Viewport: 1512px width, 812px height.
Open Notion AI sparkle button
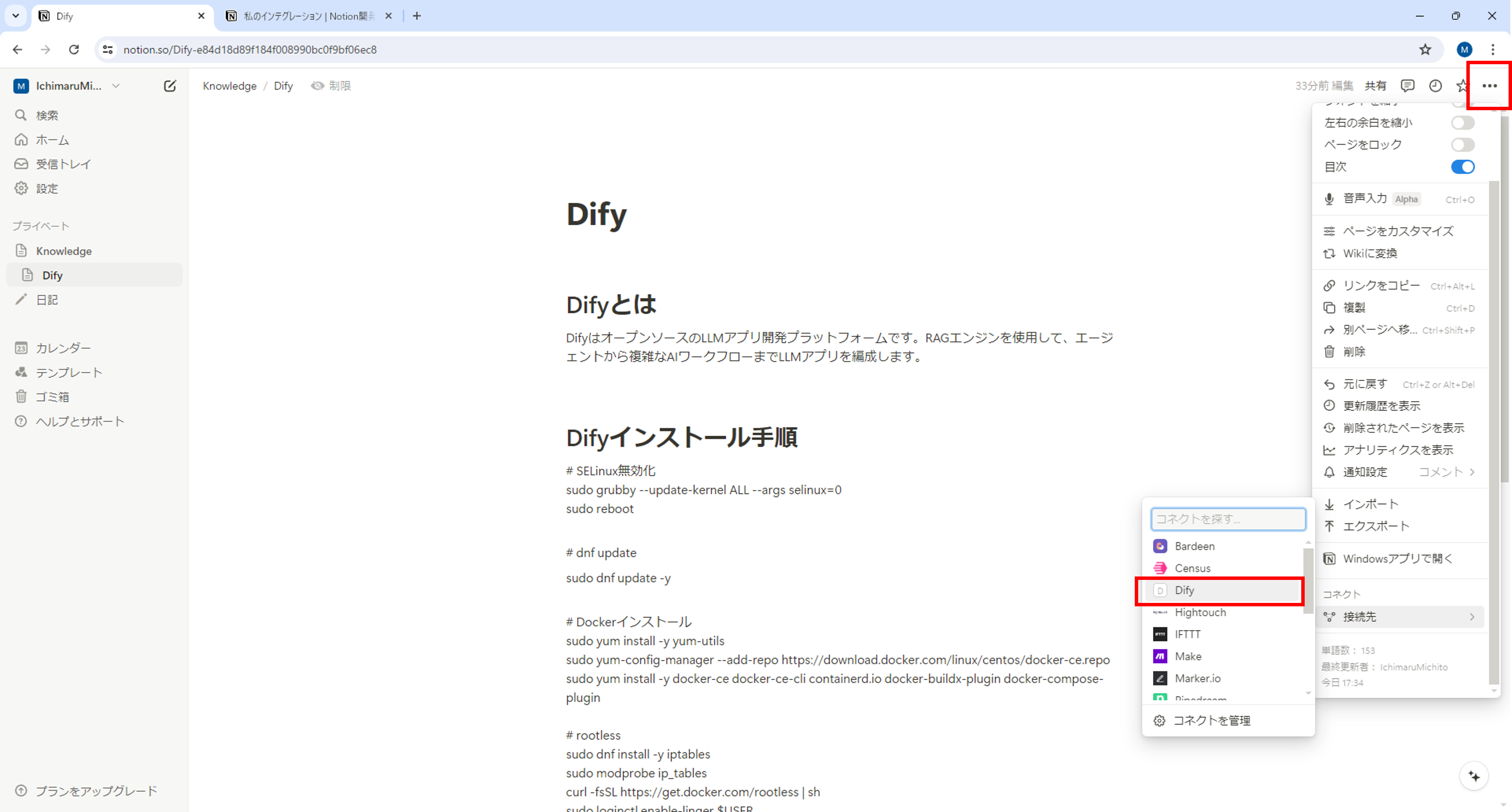coord(1474,776)
